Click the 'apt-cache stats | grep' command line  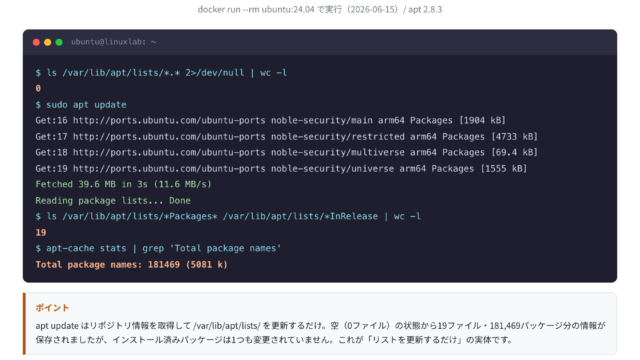[x=158, y=248]
